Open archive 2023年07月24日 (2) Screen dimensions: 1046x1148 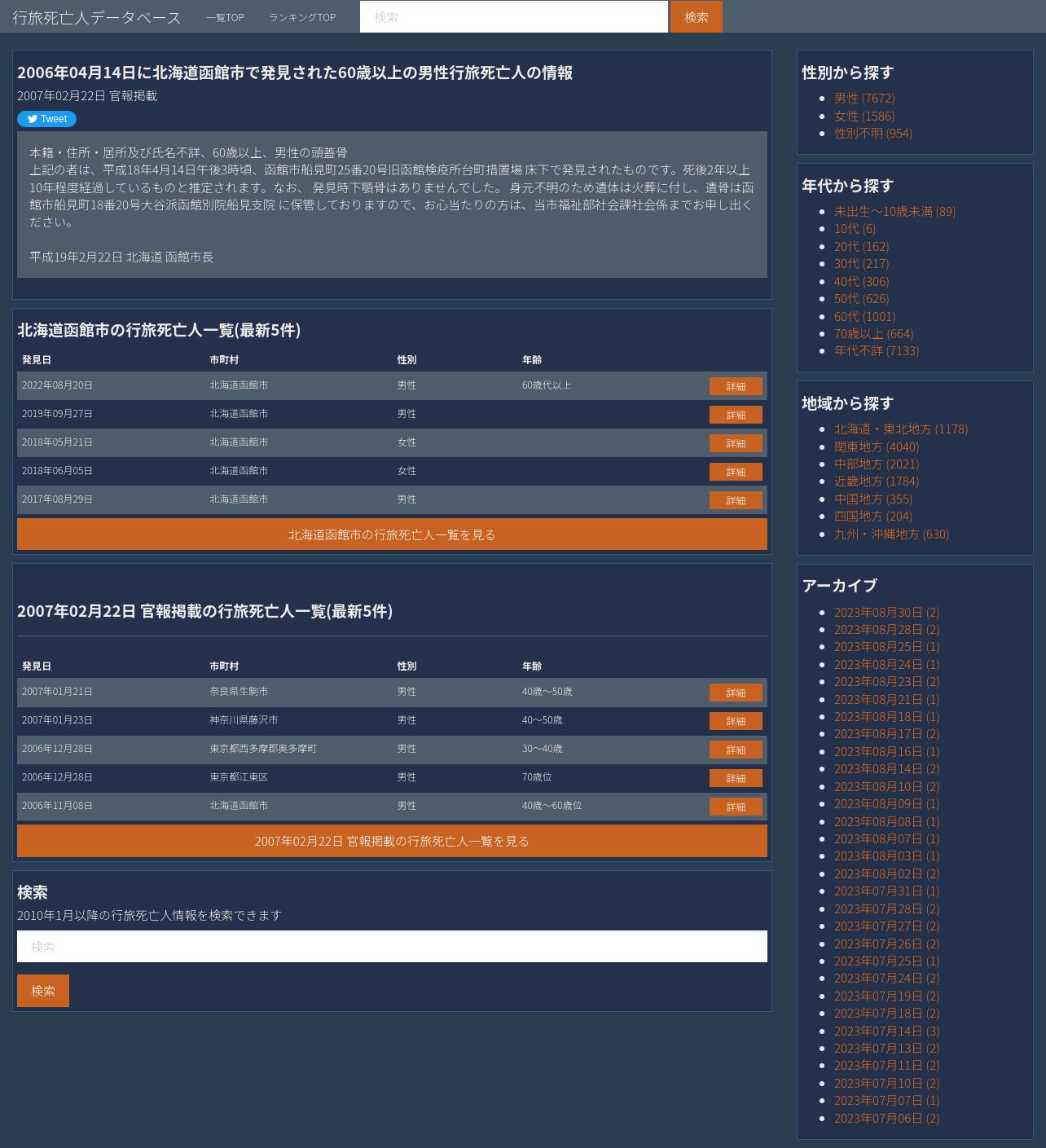[887, 978]
